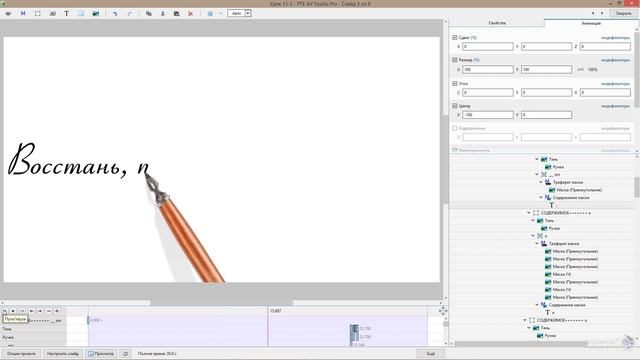Open Настроить слайд button

pyautogui.click(x=62, y=353)
